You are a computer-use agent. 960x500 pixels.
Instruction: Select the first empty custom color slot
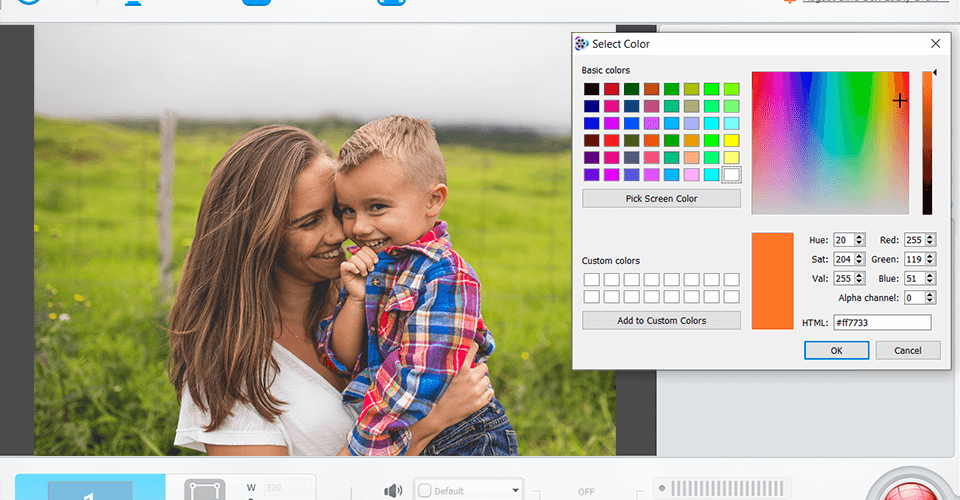coord(591,280)
